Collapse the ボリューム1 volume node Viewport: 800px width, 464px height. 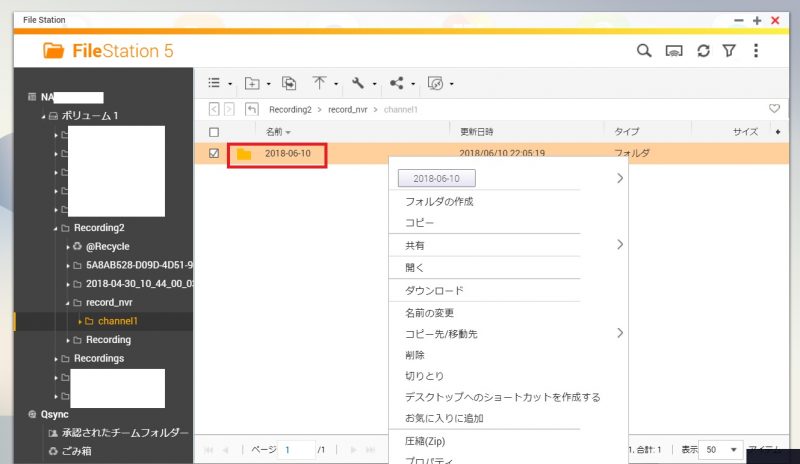point(44,116)
